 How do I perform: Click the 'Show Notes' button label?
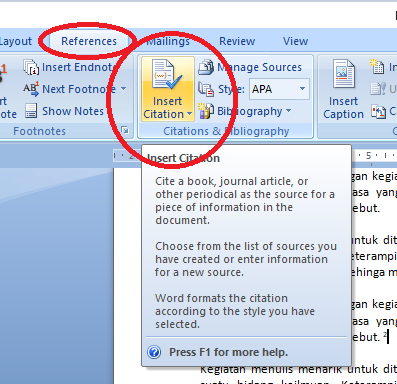[x=73, y=111]
